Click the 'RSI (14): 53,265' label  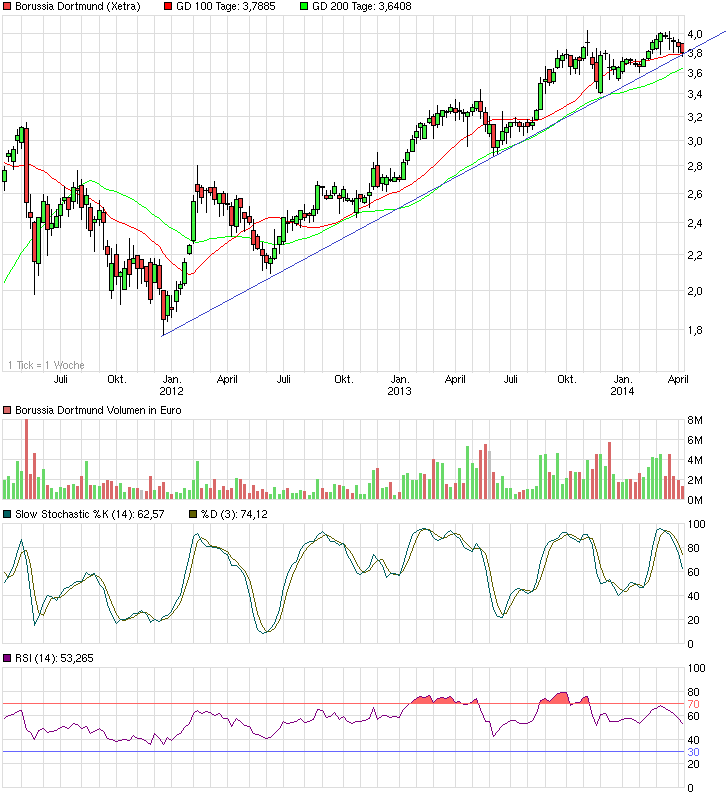point(54,658)
